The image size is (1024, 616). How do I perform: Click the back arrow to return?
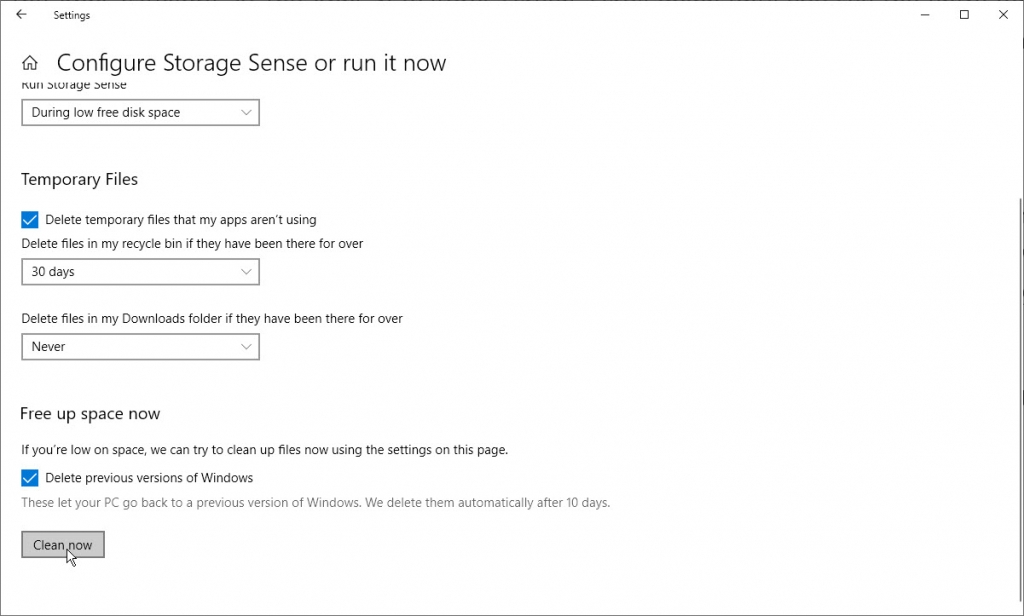[x=21, y=15]
